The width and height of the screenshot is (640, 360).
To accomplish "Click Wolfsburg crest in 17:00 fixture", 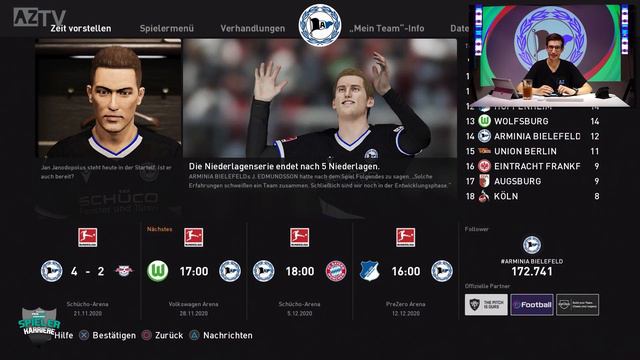I will click(x=158, y=271).
